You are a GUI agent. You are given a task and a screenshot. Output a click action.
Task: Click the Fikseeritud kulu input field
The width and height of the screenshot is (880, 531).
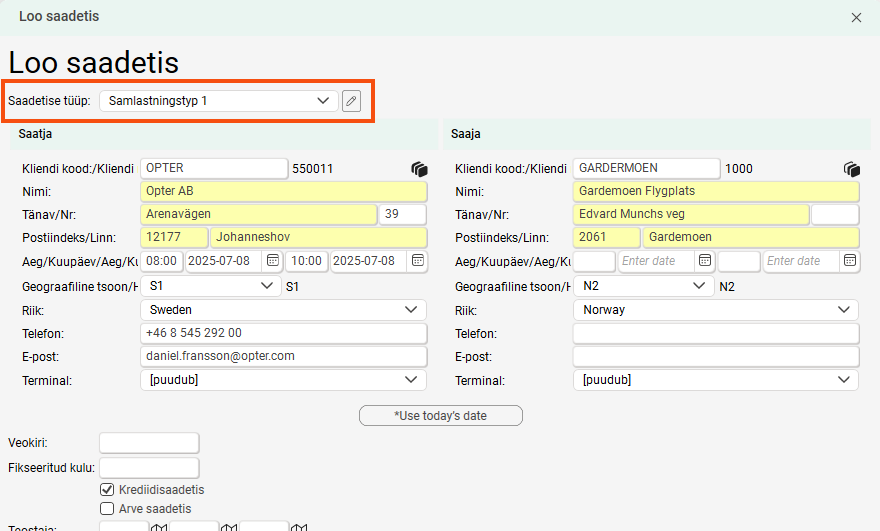pyautogui.click(x=149, y=467)
